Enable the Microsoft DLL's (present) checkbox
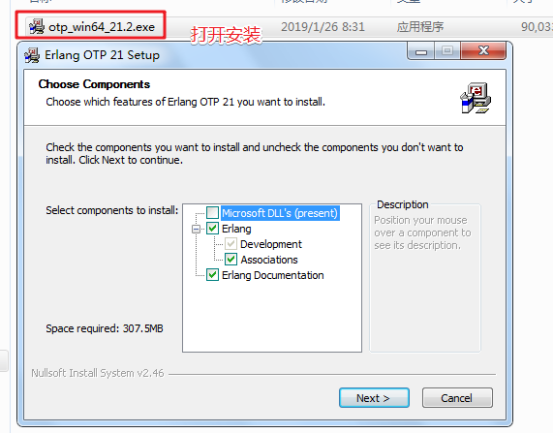This screenshot has width=554, height=434. 212,213
